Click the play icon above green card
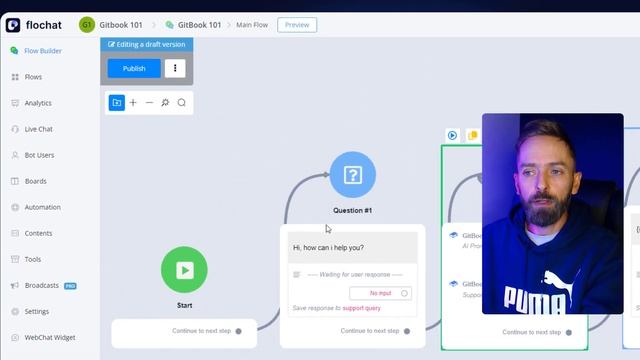 point(452,135)
